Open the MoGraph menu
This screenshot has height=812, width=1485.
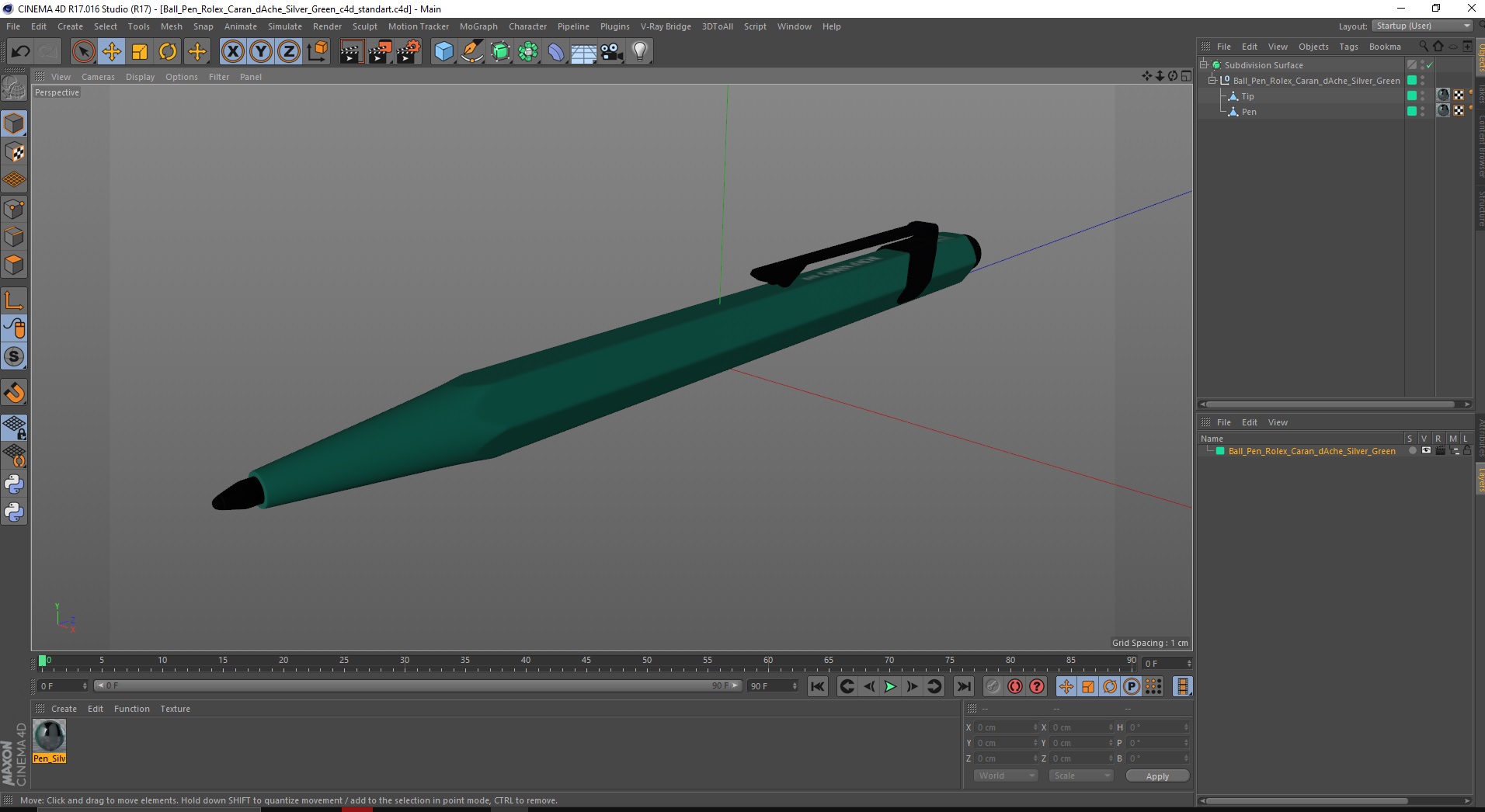coord(478,26)
